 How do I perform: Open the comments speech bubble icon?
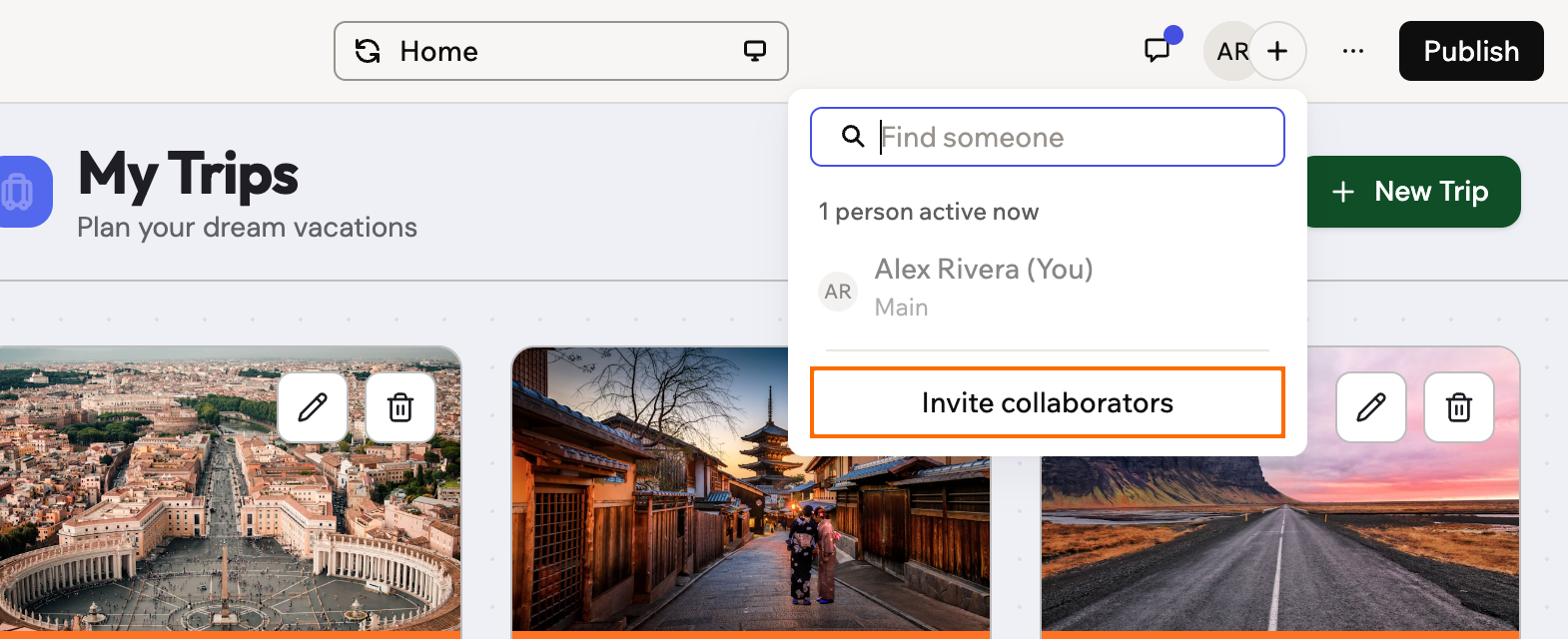[1158, 50]
